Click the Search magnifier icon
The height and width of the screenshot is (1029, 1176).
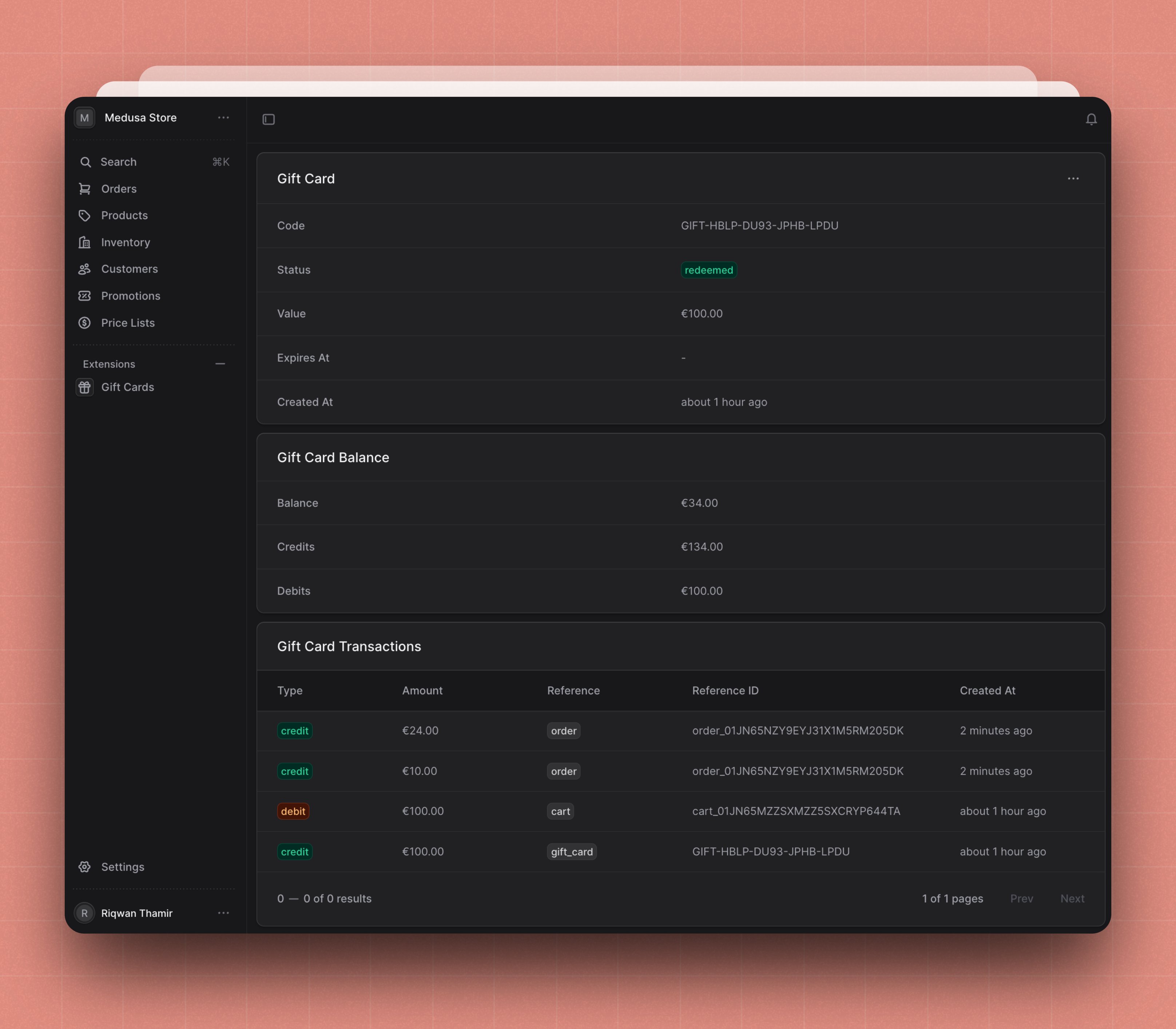click(85, 162)
